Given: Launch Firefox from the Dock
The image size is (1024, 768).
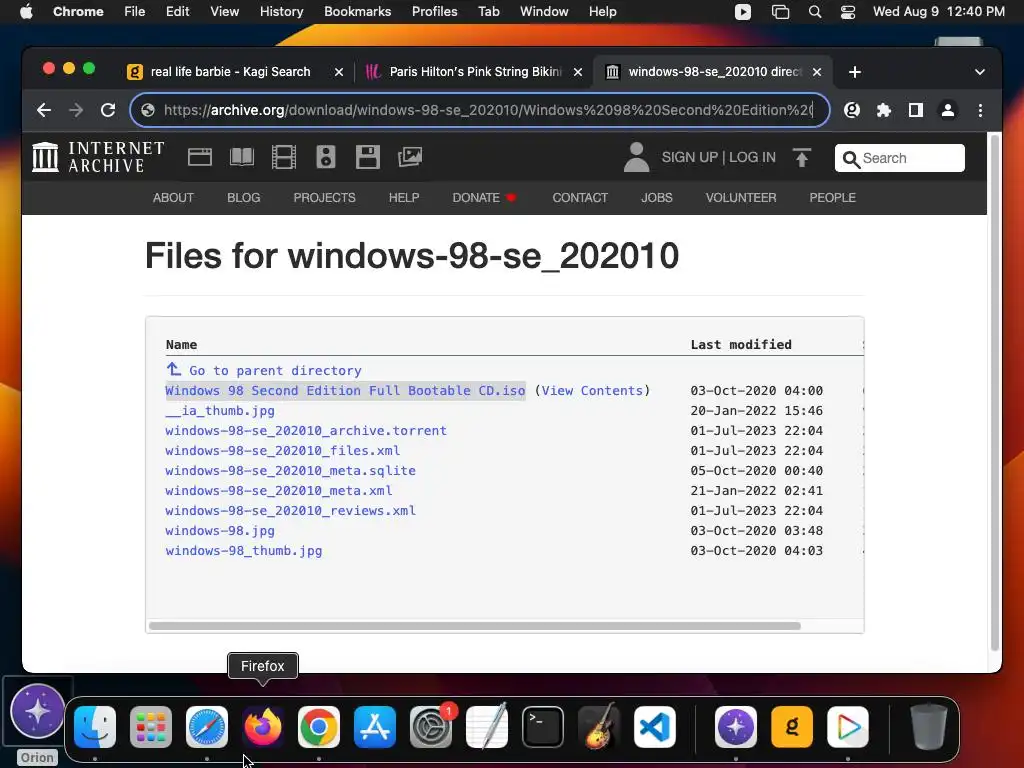Looking at the screenshot, I should tap(263, 727).
